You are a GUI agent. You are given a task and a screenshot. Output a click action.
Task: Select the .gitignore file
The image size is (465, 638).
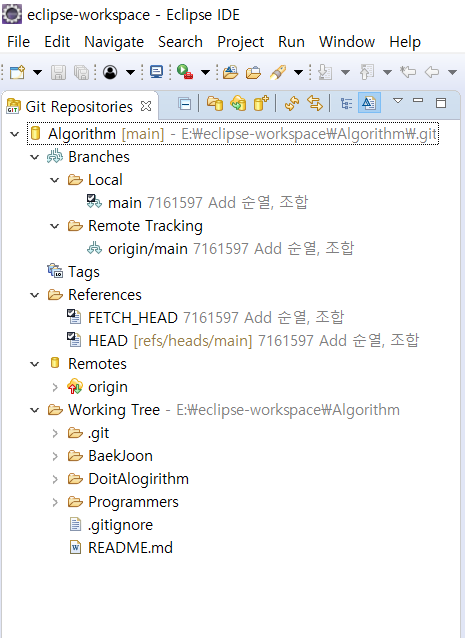(111, 525)
